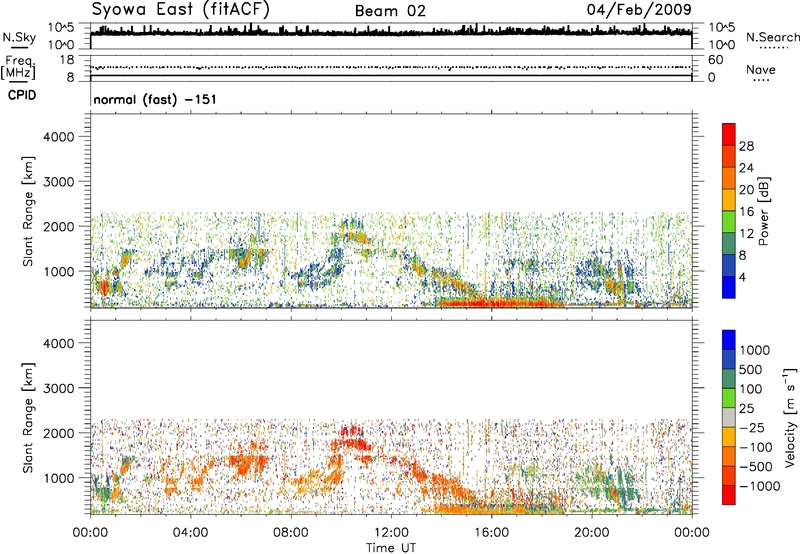The height and width of the screenshot is (554, 800).
Task: Click the 100 value on the Velocity colorbar
Action: point(751,389)
